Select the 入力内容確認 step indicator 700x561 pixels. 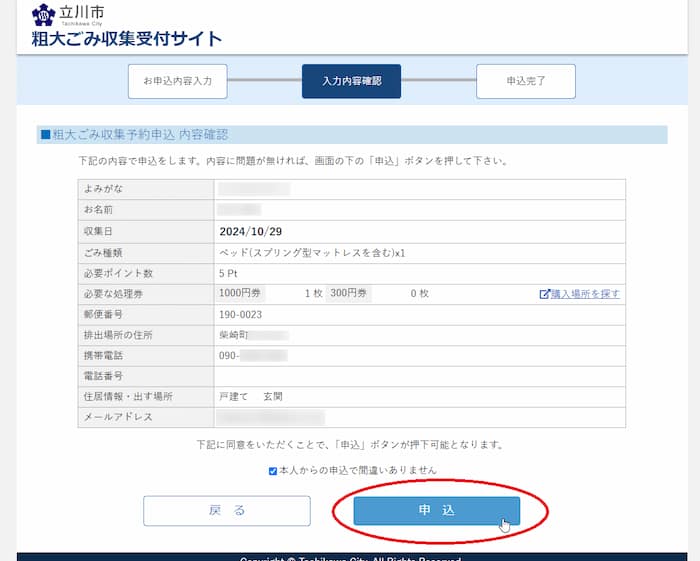[351, 81]
